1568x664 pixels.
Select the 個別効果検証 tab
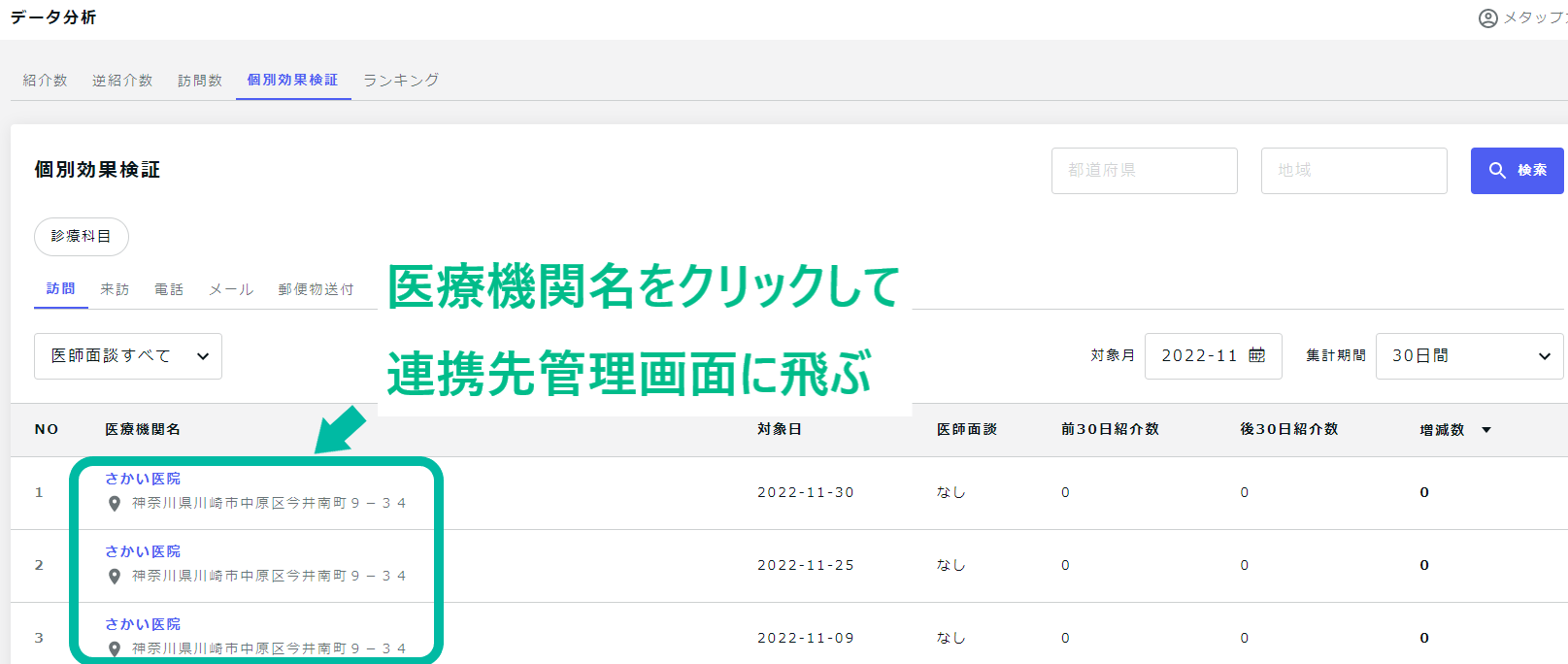point(293,80)
